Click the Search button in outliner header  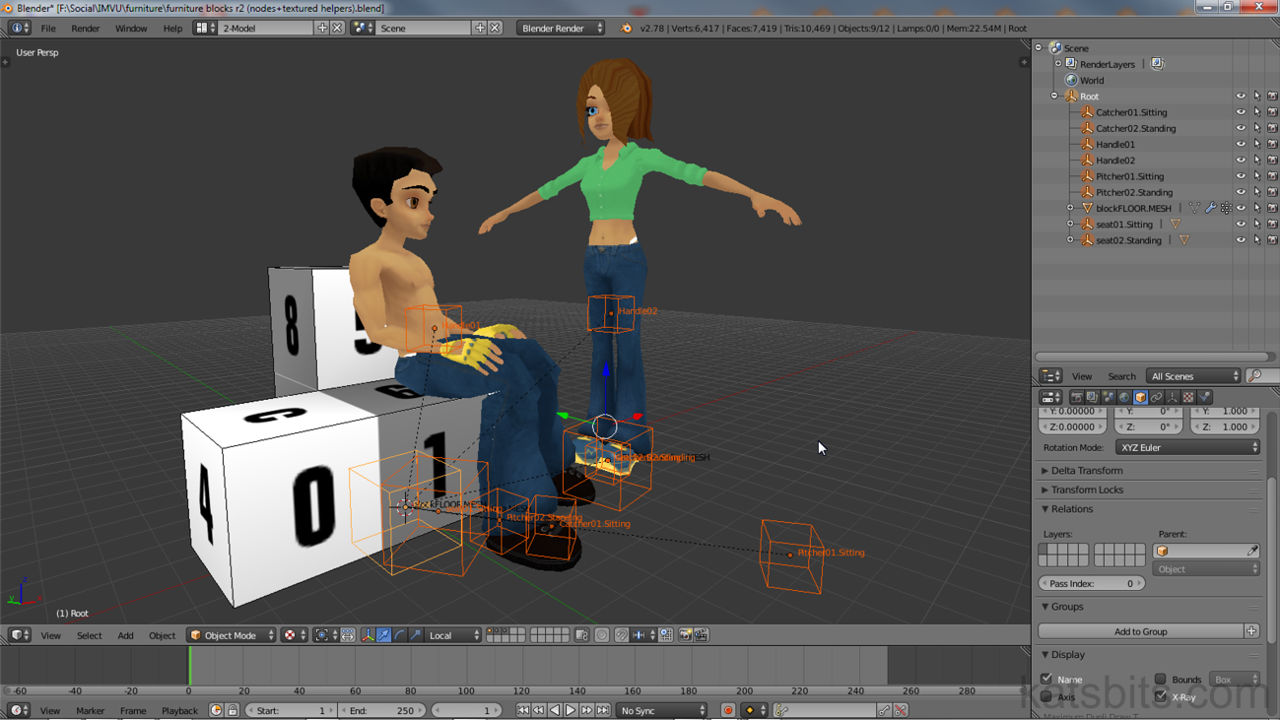pyautogui.click(x=1121, y=376)
